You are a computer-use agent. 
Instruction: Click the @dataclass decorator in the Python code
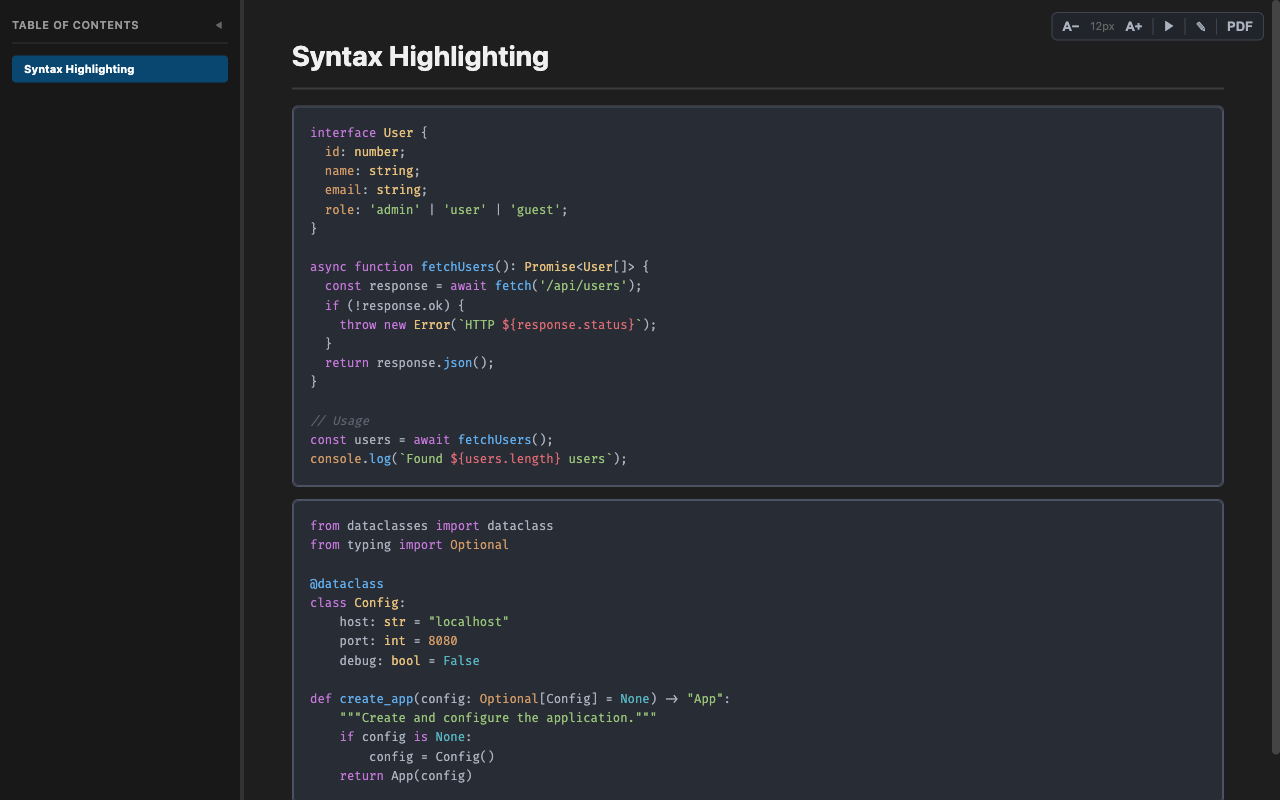[x=346, y=583]
